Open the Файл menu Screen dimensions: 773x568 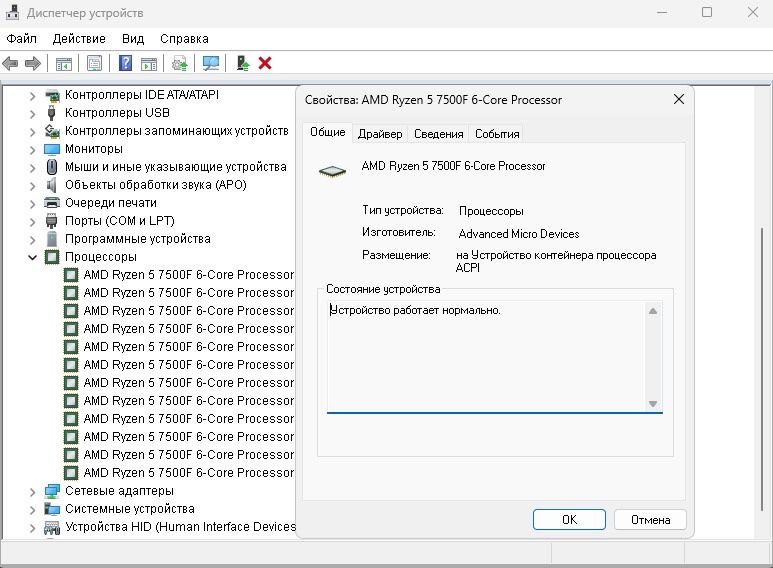21,38
